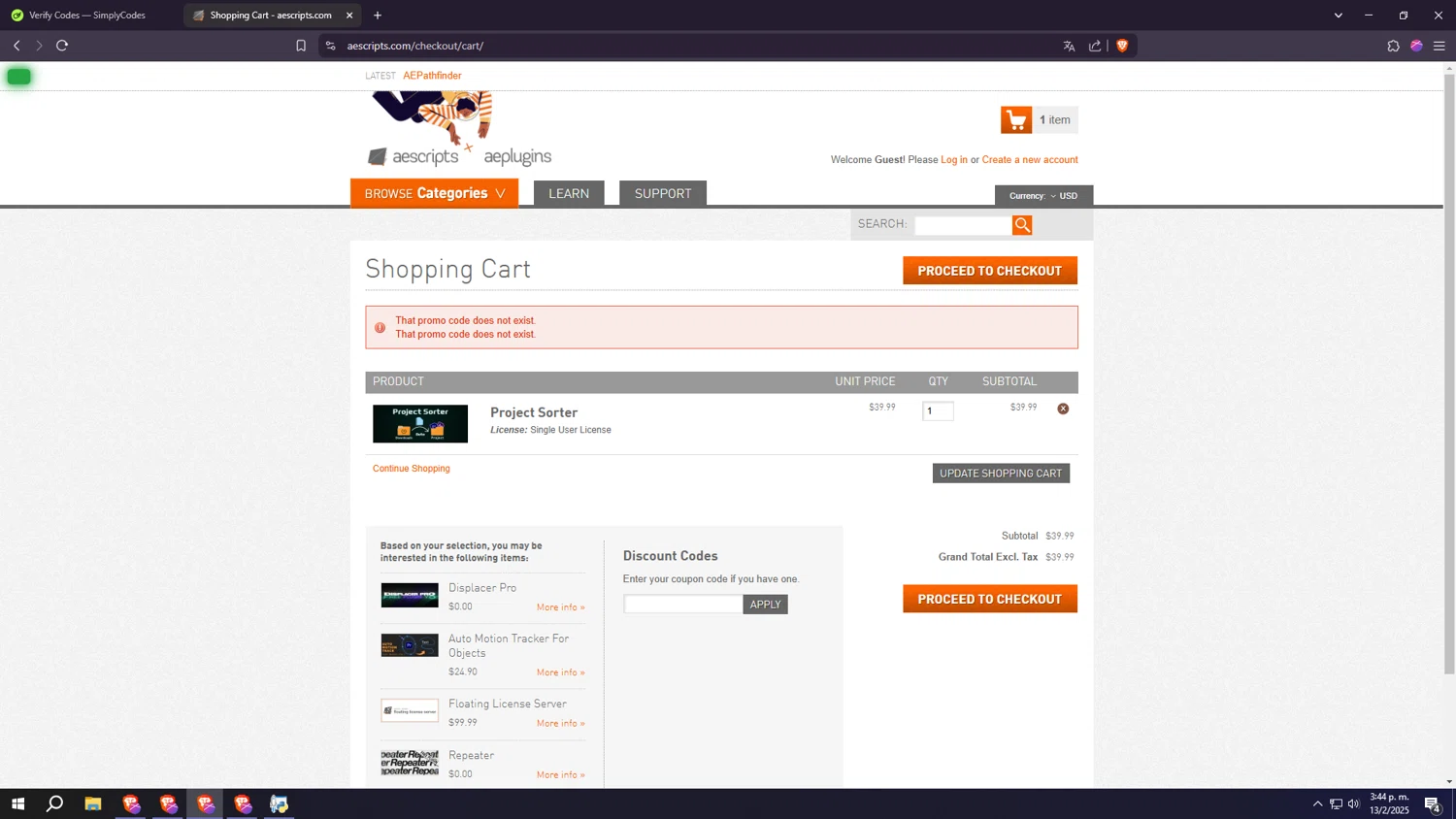Click the quantity field for Project Sorter
This screenshot has width=1456, height=819.
pos(938,411)
